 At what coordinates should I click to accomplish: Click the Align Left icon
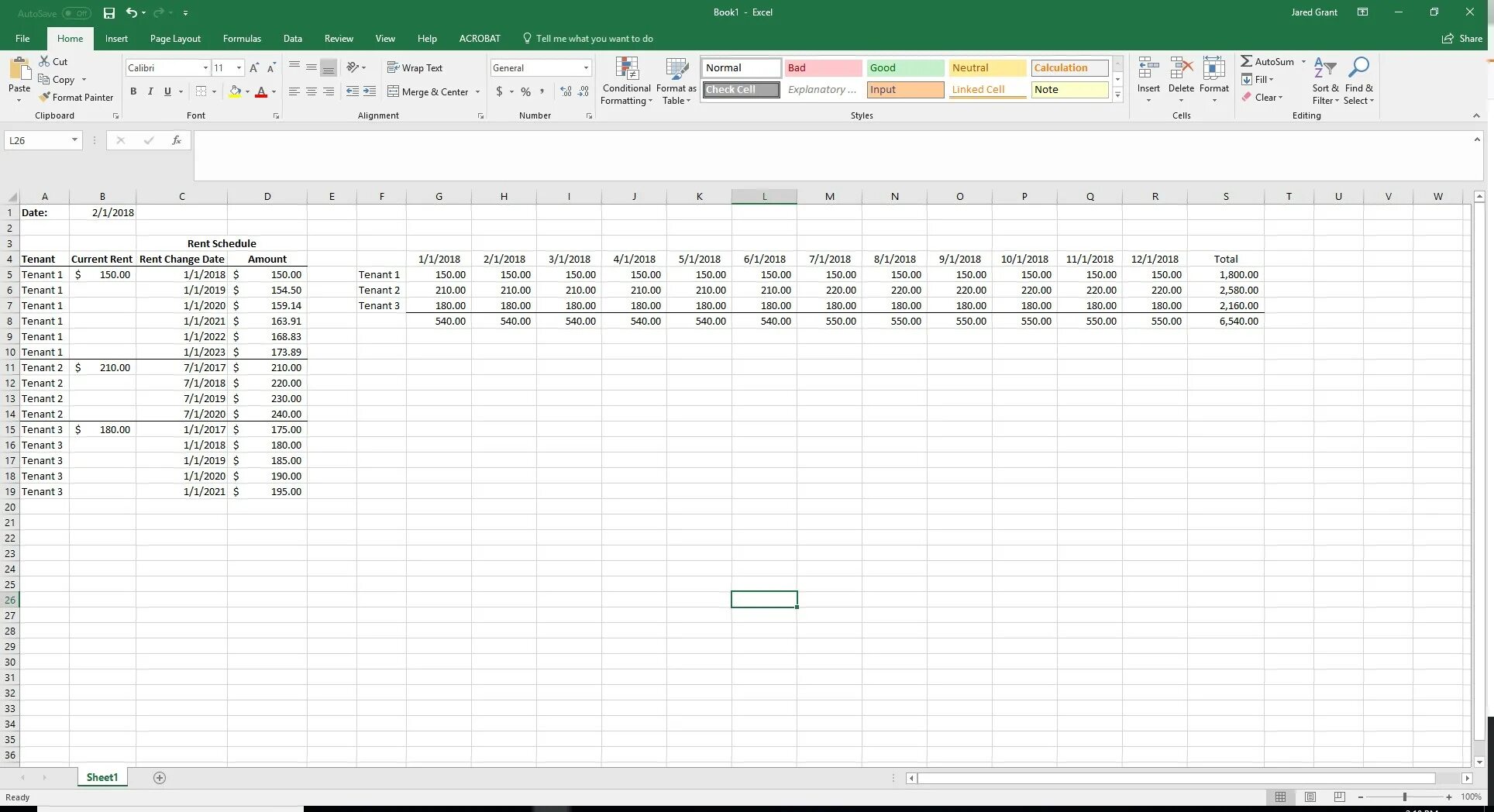coord(294,91)
